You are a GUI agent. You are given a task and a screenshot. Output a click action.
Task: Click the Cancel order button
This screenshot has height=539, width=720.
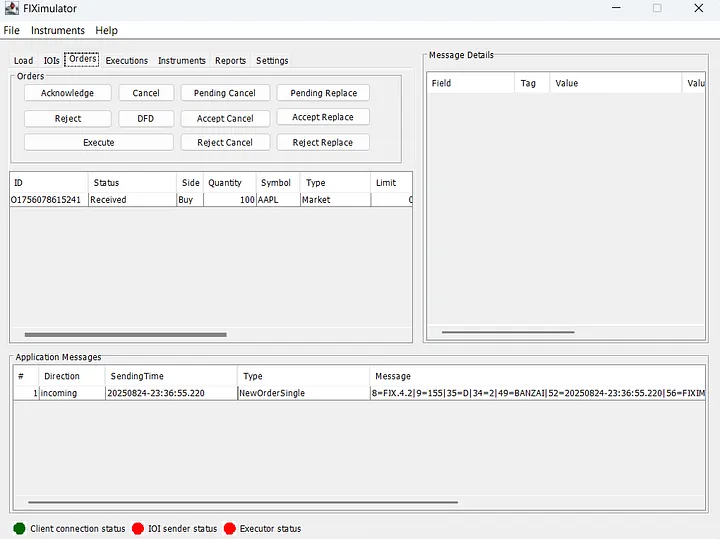146,93
